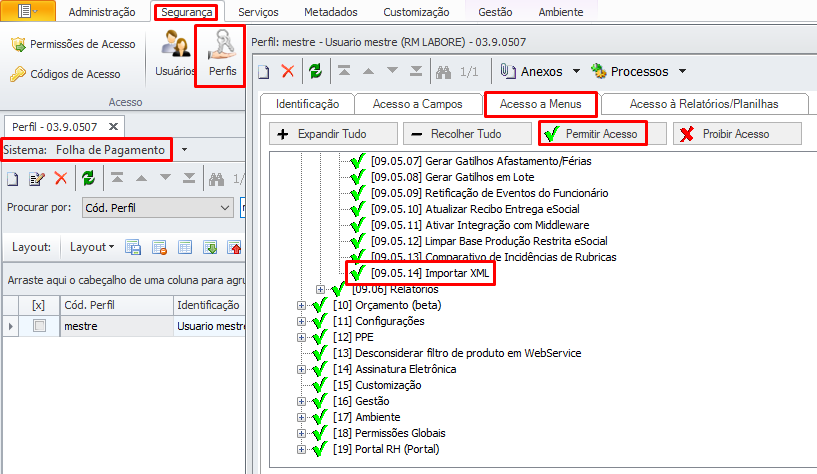This screenshot has height=474, width=817.
Task: Open the Layout dropdown
Action: (x=92, y=247)
